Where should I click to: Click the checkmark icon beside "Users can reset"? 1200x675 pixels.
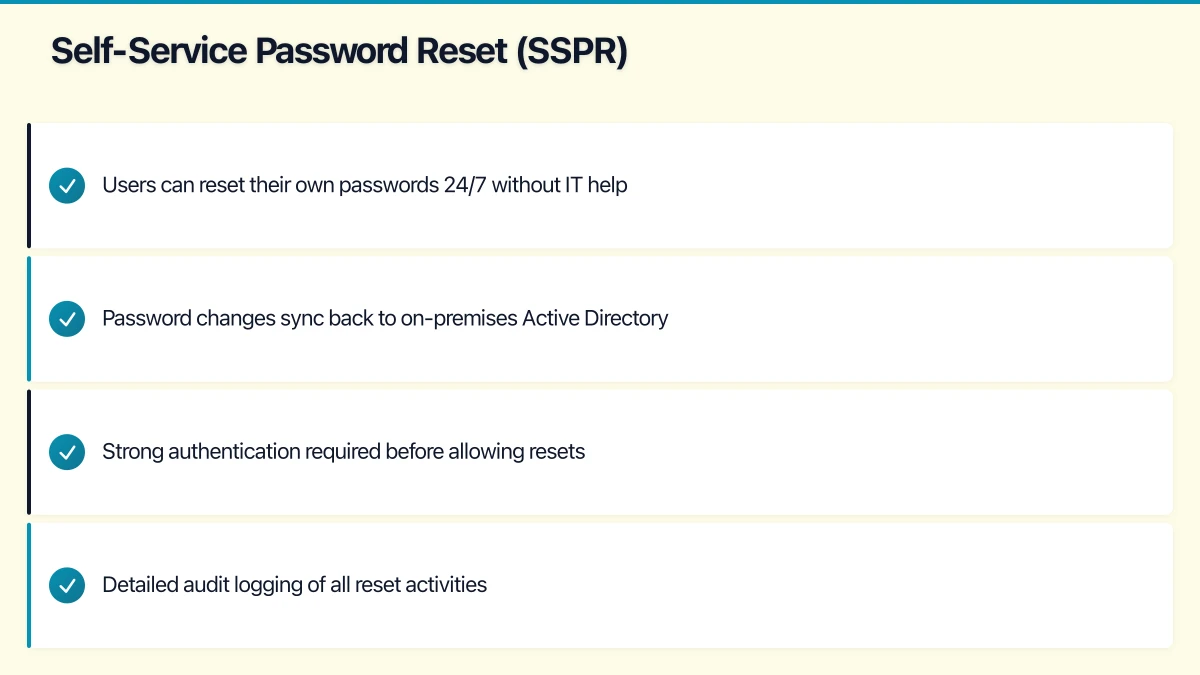pos(67,186)
